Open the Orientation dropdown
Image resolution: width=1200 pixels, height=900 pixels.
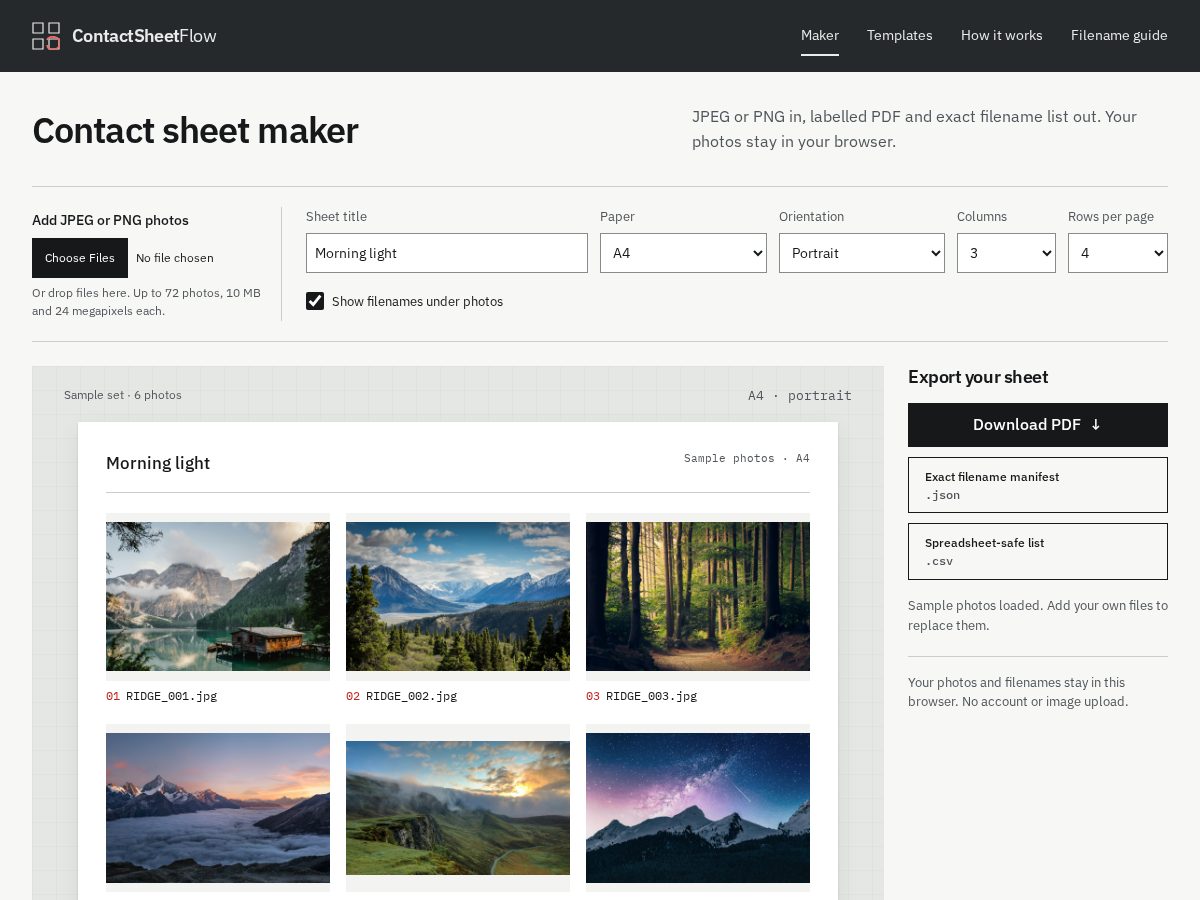862,253
